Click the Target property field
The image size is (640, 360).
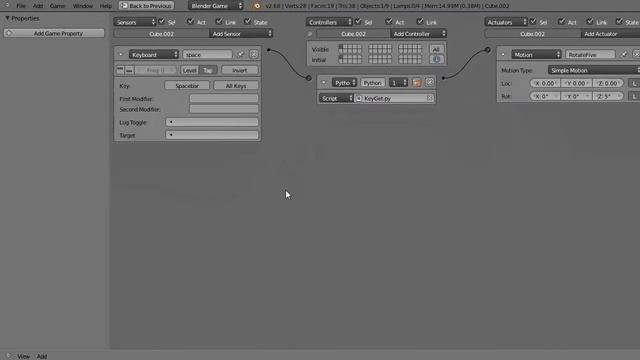coord(212,135)
